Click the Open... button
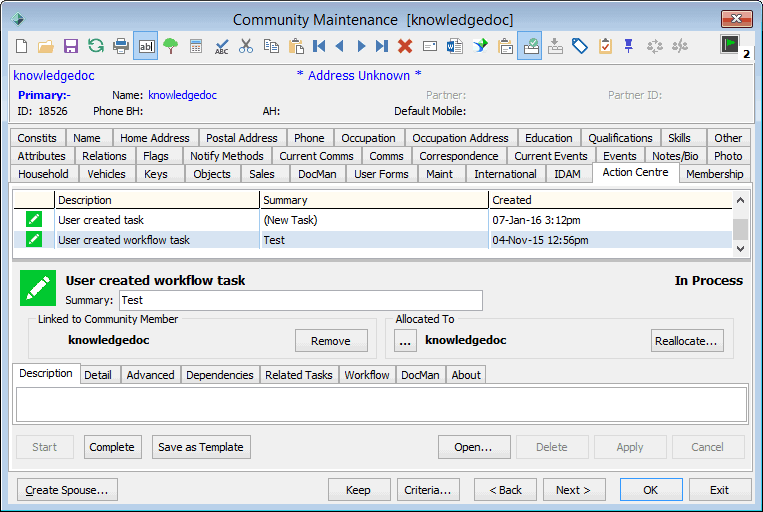Screen dimensions: 763x512 (474, 447)
